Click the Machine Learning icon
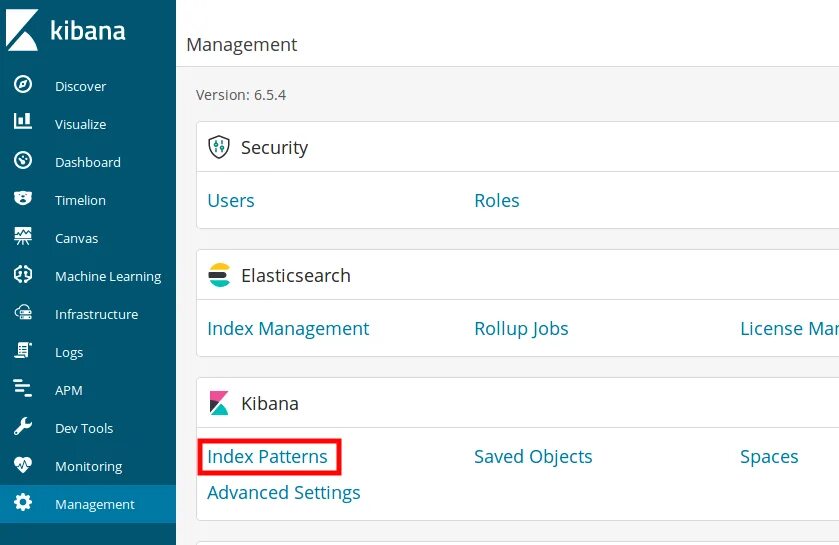This screenshot has width=839, height=545. click(23, 275)
